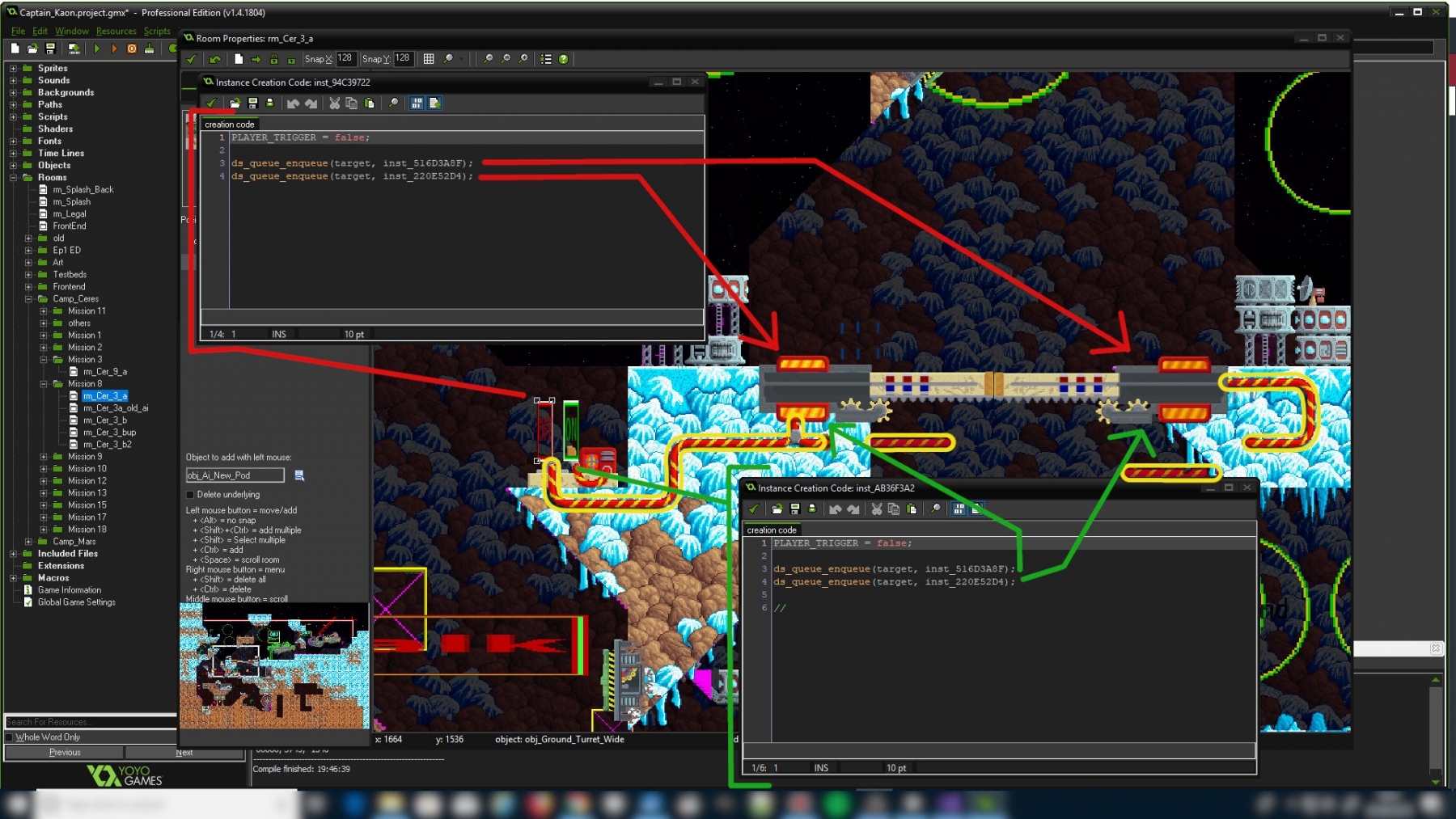Open the Scripts menu

157,32
